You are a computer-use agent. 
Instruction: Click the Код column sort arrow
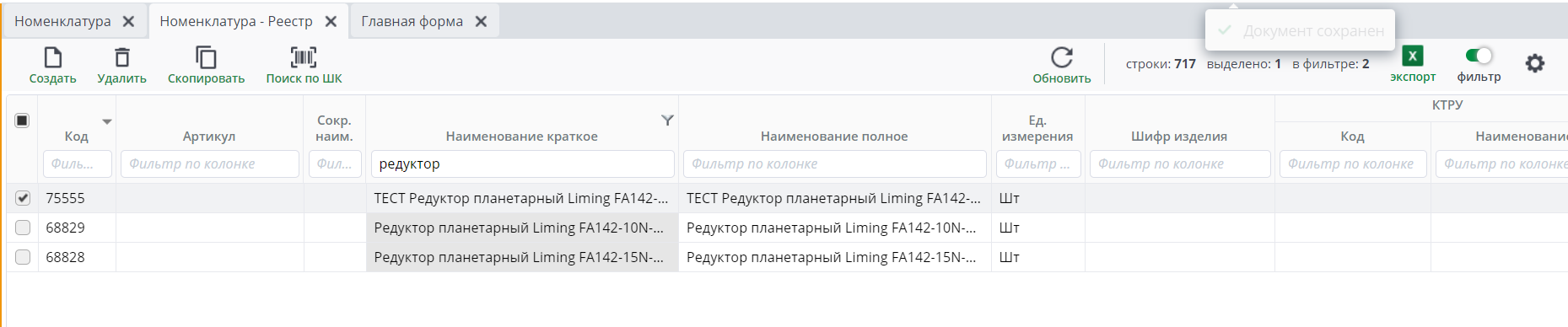point(107,122)
